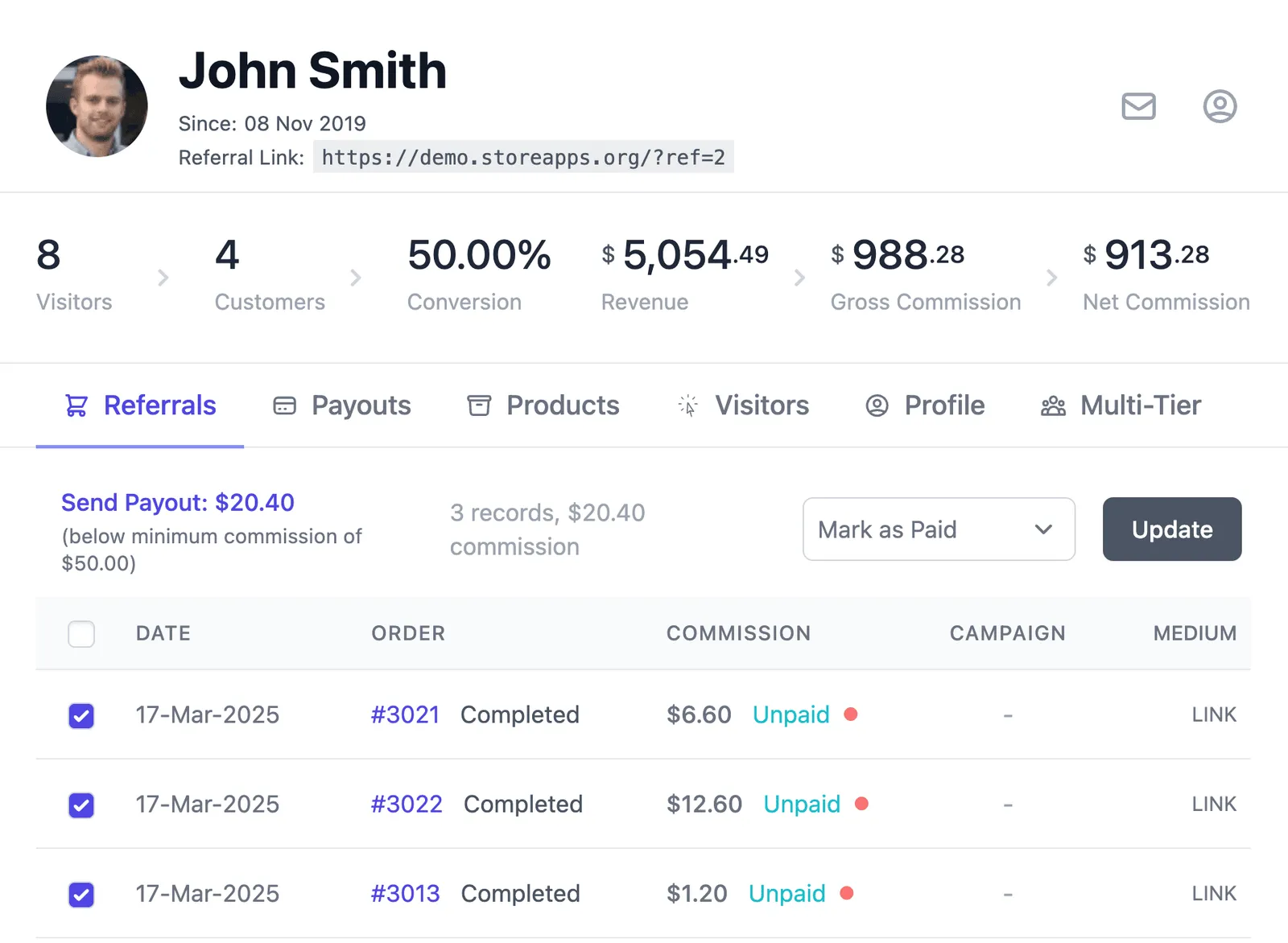The width and height of the screenshot is (1288, 943).
Task: Open the Mark as Paid dropdown
Action: [939, 529]
